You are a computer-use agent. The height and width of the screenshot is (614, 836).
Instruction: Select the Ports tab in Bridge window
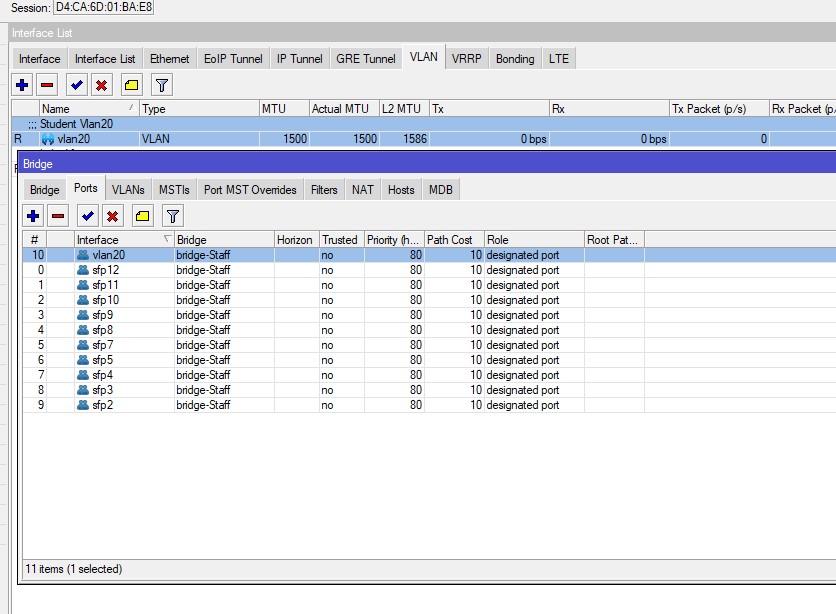(x=86, y=188)
